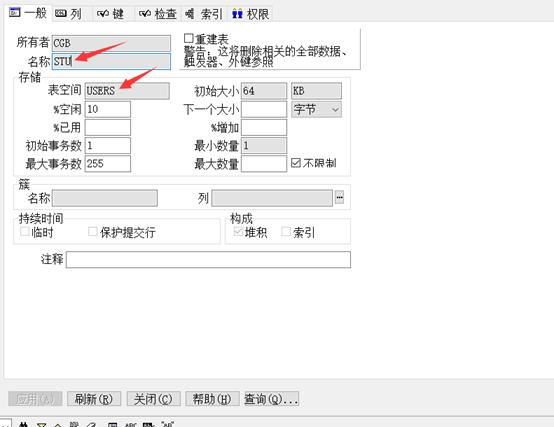Click the 下一个大小 input field
This screenshot has width=554, height=427.
coord(264,109)
